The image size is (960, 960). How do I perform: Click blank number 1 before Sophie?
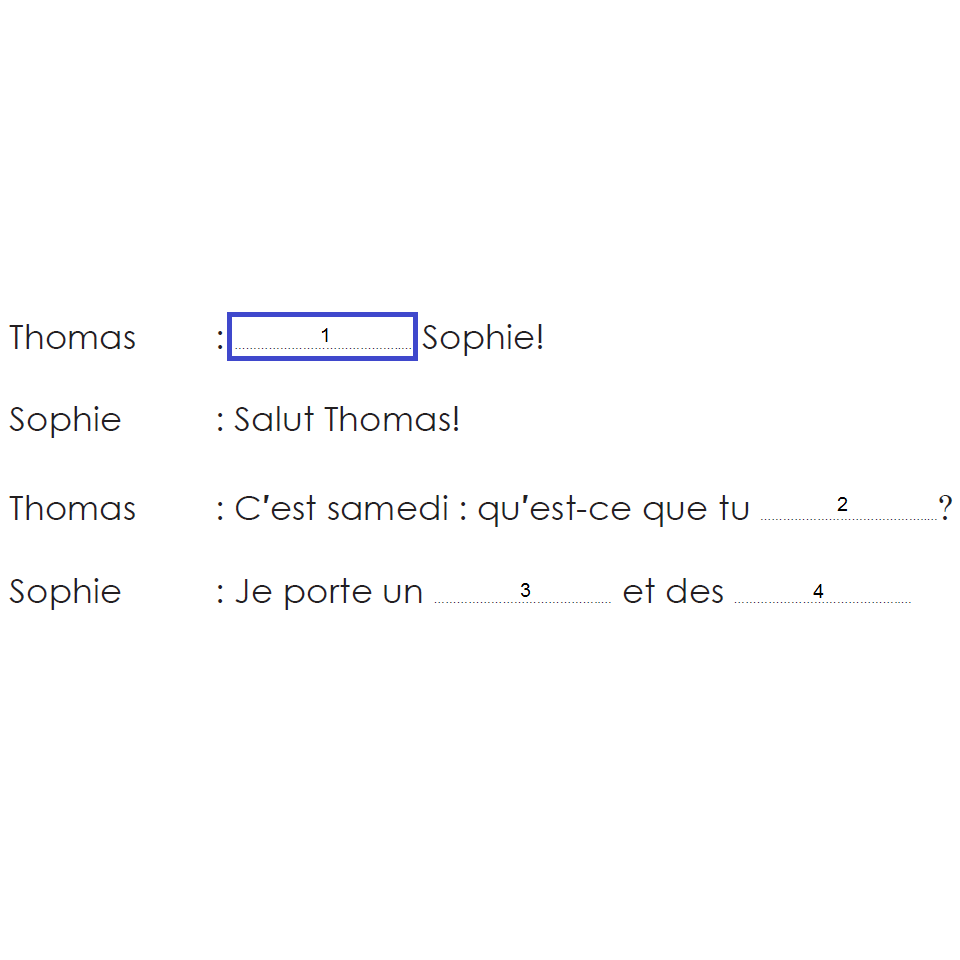point(323,336)
